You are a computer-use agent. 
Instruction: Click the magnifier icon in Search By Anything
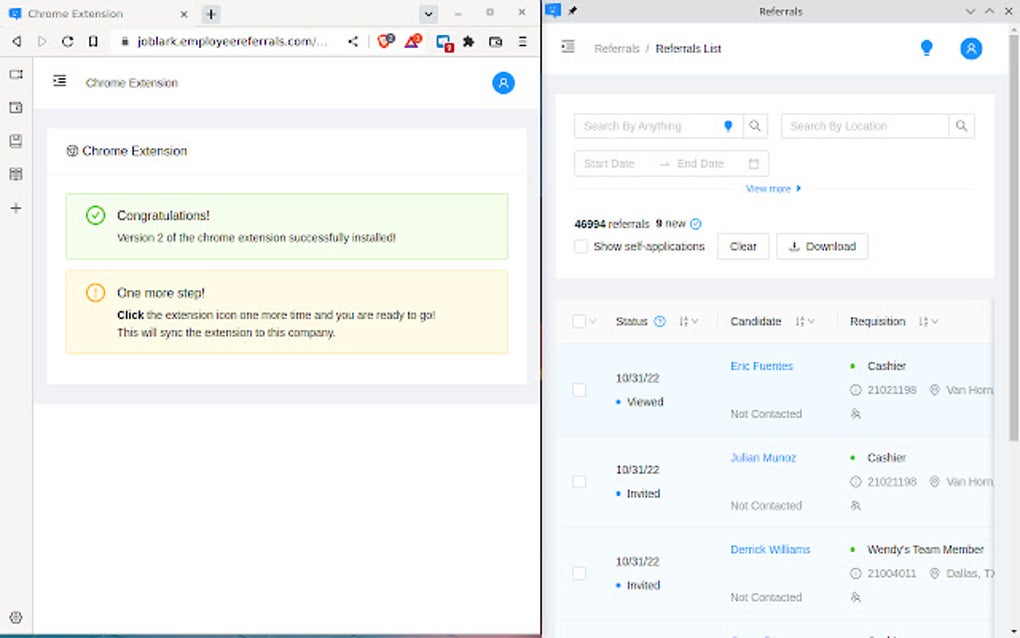[757, 125]
